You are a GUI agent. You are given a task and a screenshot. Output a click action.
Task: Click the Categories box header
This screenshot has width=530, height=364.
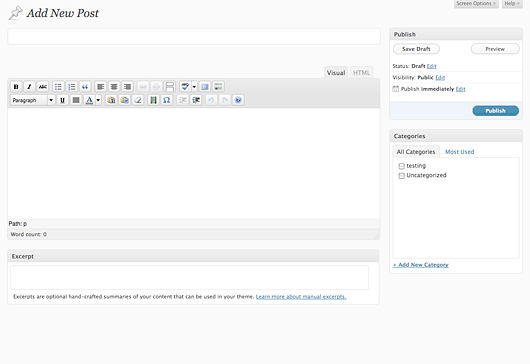click(456, 136)
